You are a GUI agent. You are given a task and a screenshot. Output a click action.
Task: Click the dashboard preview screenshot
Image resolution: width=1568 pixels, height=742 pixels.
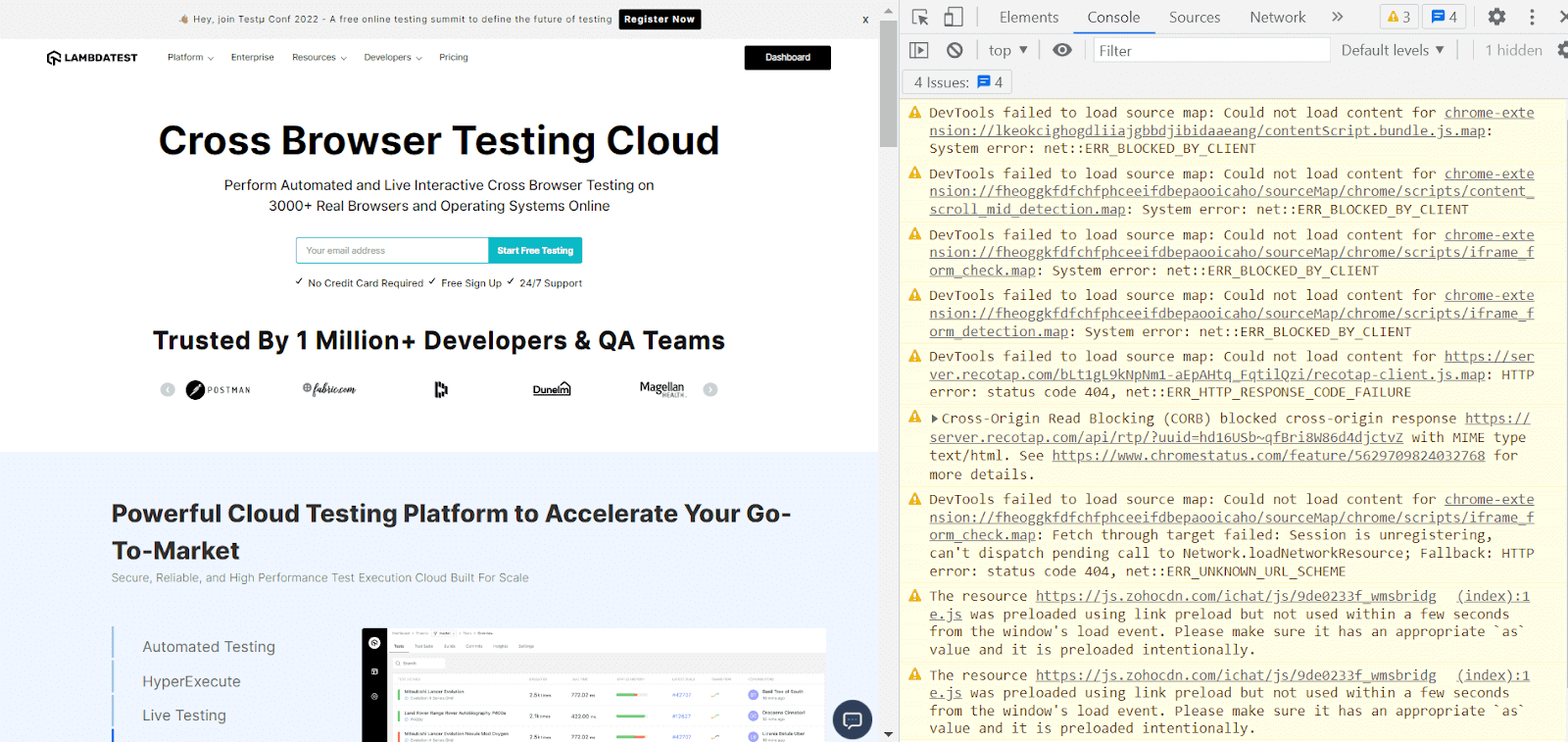pos(594,685)
